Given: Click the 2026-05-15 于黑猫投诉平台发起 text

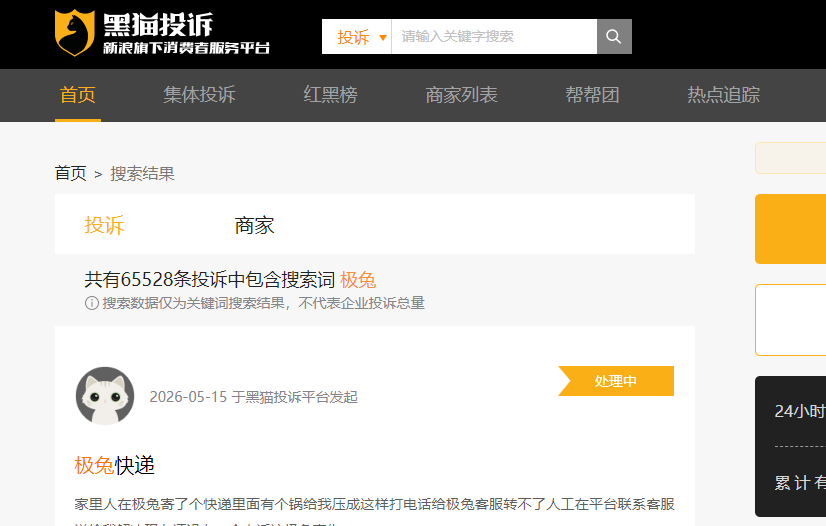Looking at the screenshot, I should tap(253, 396).
